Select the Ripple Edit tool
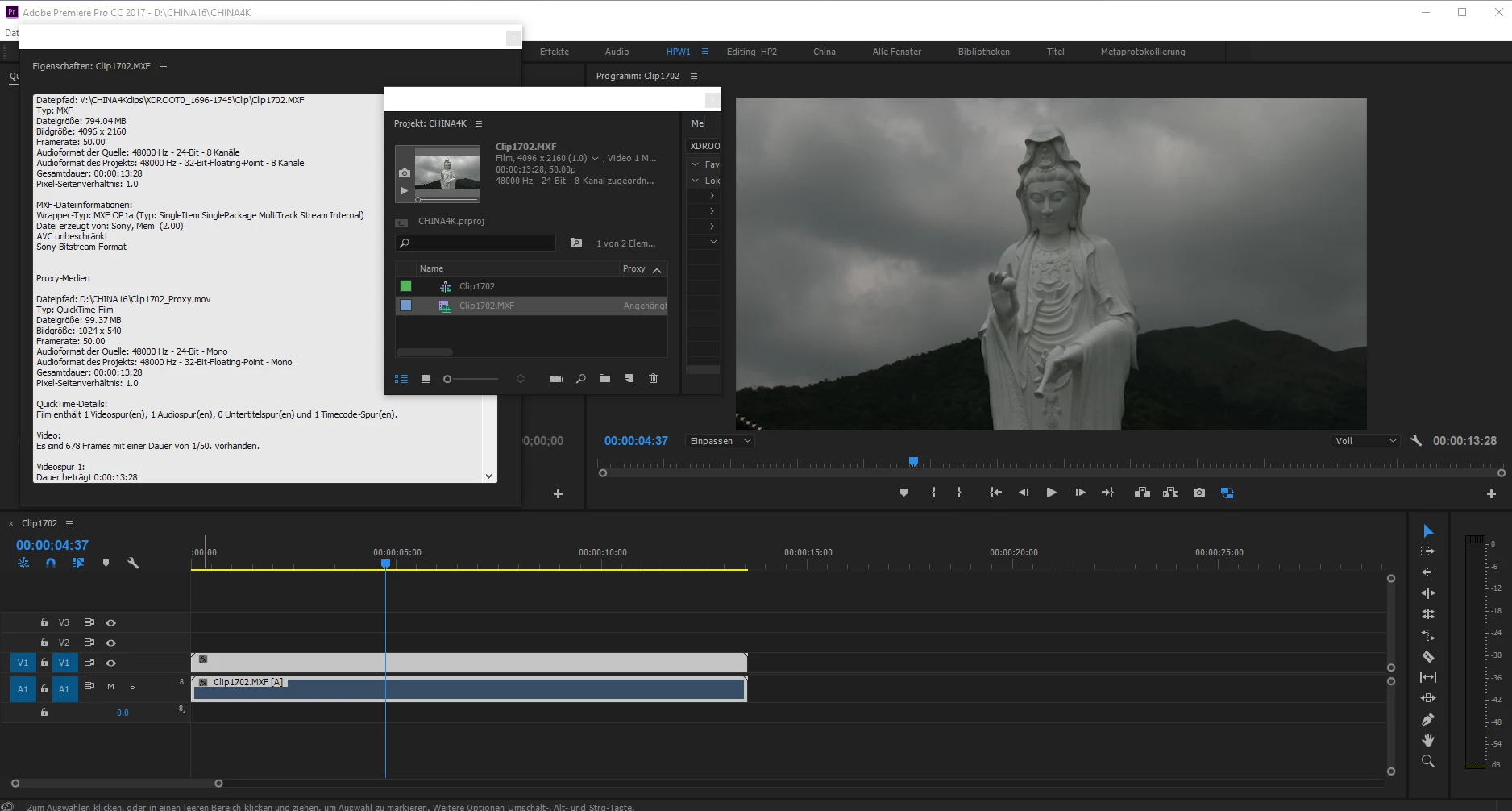Image resolution: width=1512 pixels, height=811 pixels. tap(1428, 572)
